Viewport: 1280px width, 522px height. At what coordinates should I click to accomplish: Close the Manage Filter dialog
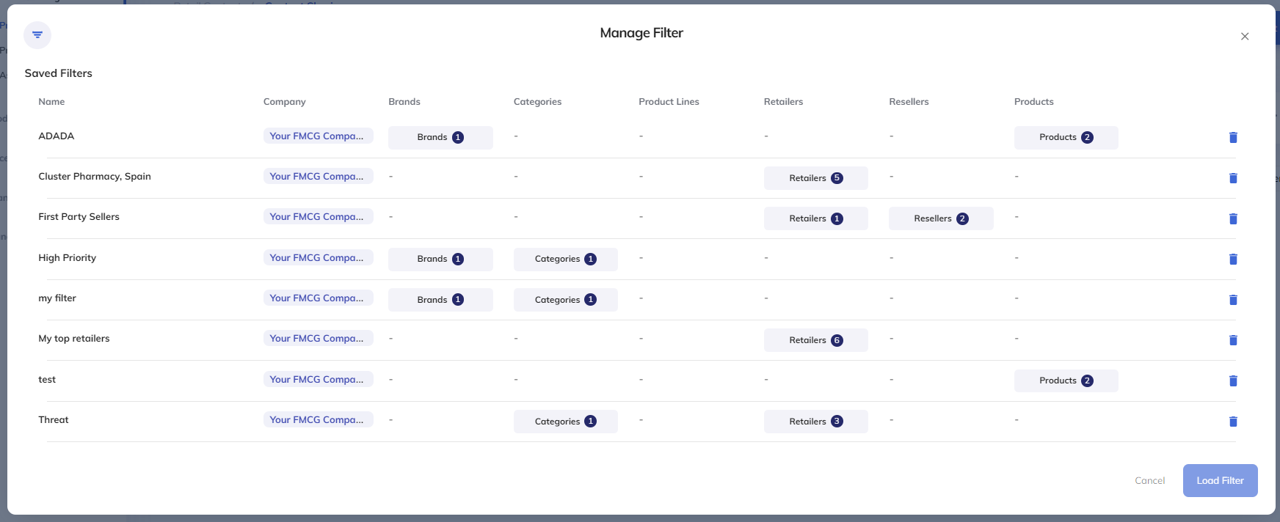(1245, 37)
